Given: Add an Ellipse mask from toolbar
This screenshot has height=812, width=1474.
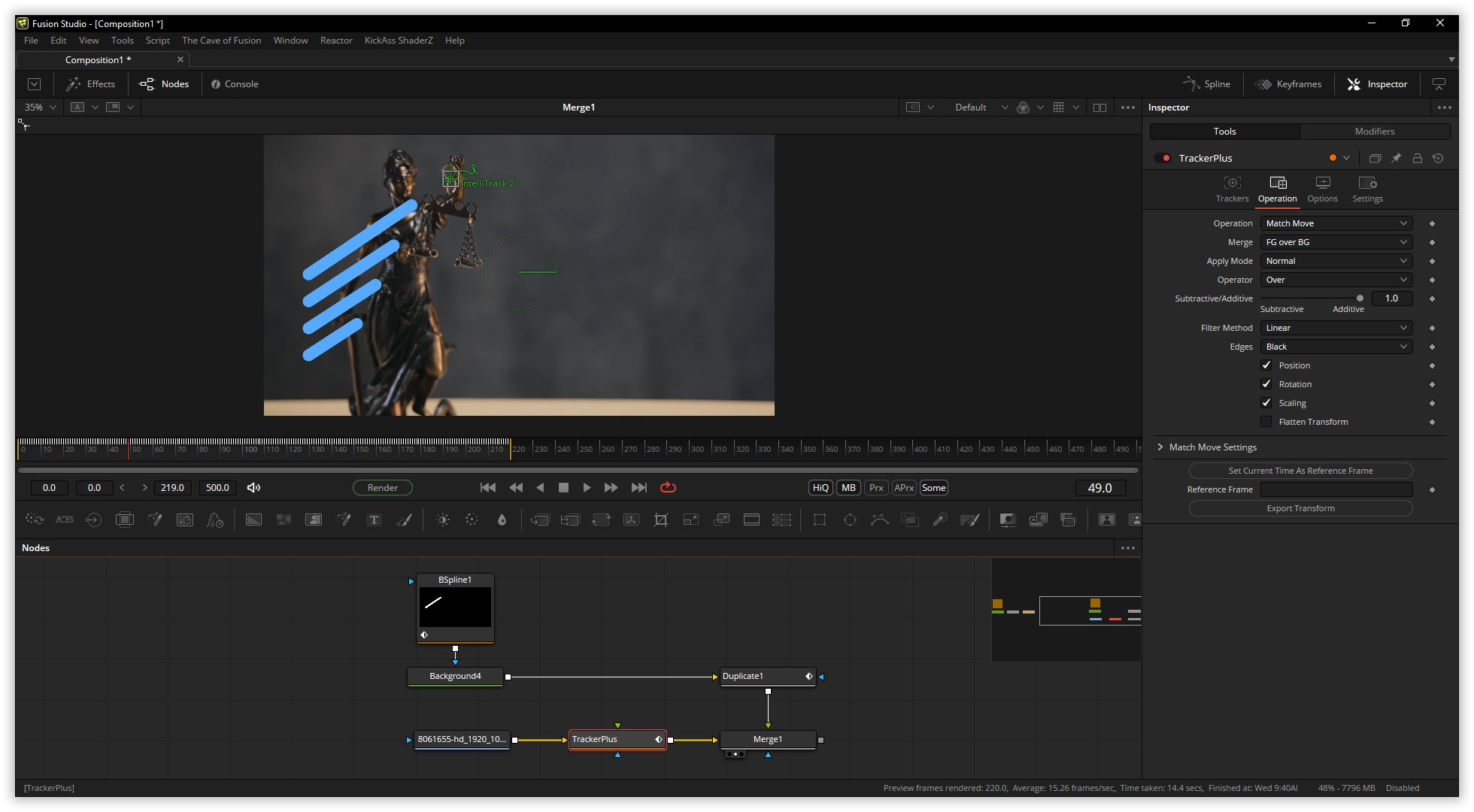Looking at the screenshot, I should click(x=850, y=520).
